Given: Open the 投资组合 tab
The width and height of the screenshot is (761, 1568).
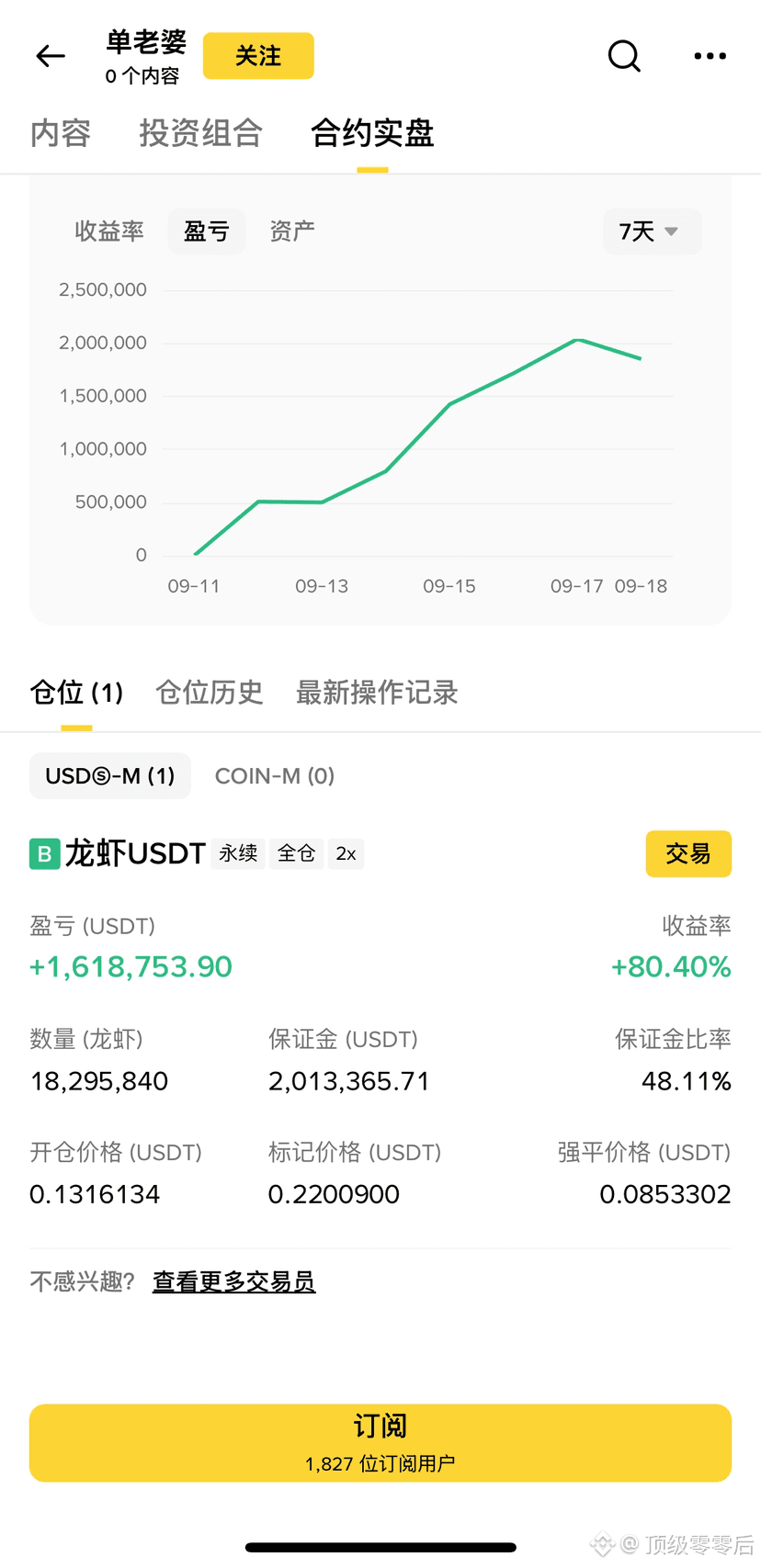Looking at the screenshot, I should coord(200,133).
